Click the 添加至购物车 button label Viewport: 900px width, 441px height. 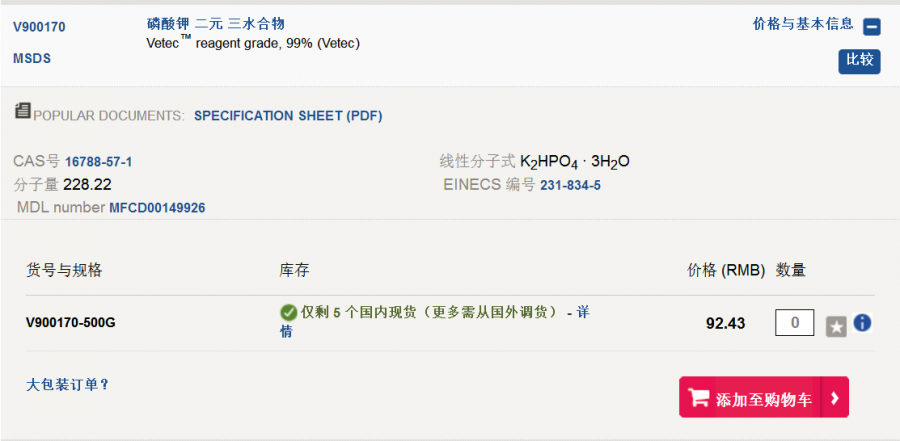tap(764, 399)
